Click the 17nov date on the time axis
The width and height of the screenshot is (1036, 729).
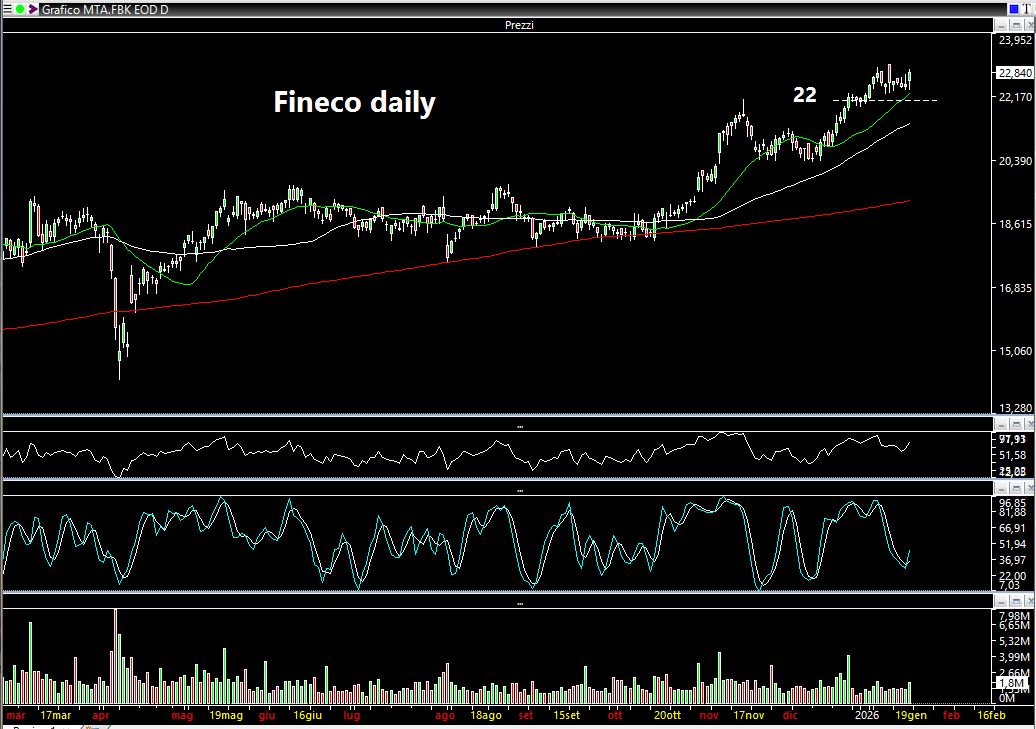pyautogui.click(x=749, y=715)
